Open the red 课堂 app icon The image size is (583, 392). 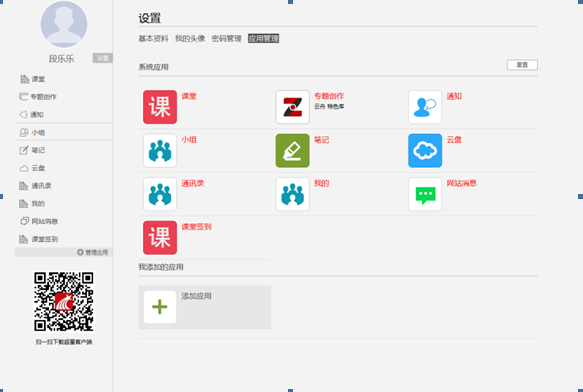pos(160,107)
